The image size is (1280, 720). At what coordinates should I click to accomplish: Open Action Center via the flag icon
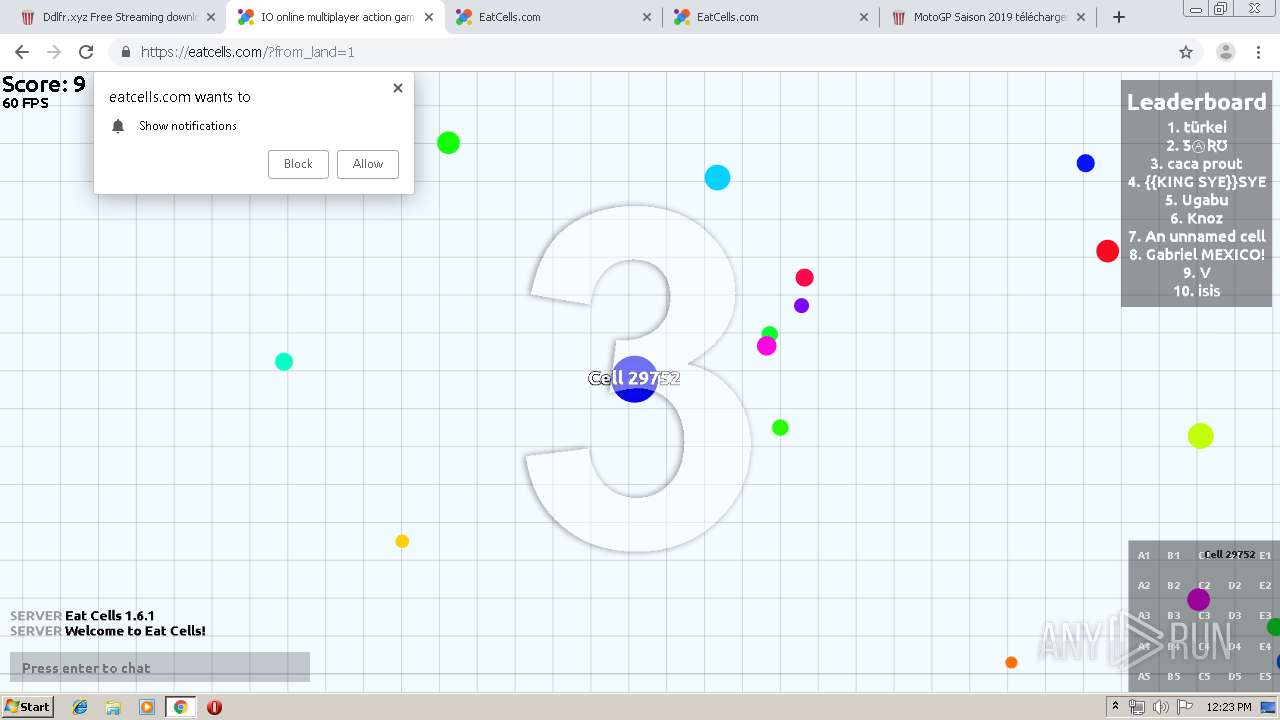[1185, 707]
